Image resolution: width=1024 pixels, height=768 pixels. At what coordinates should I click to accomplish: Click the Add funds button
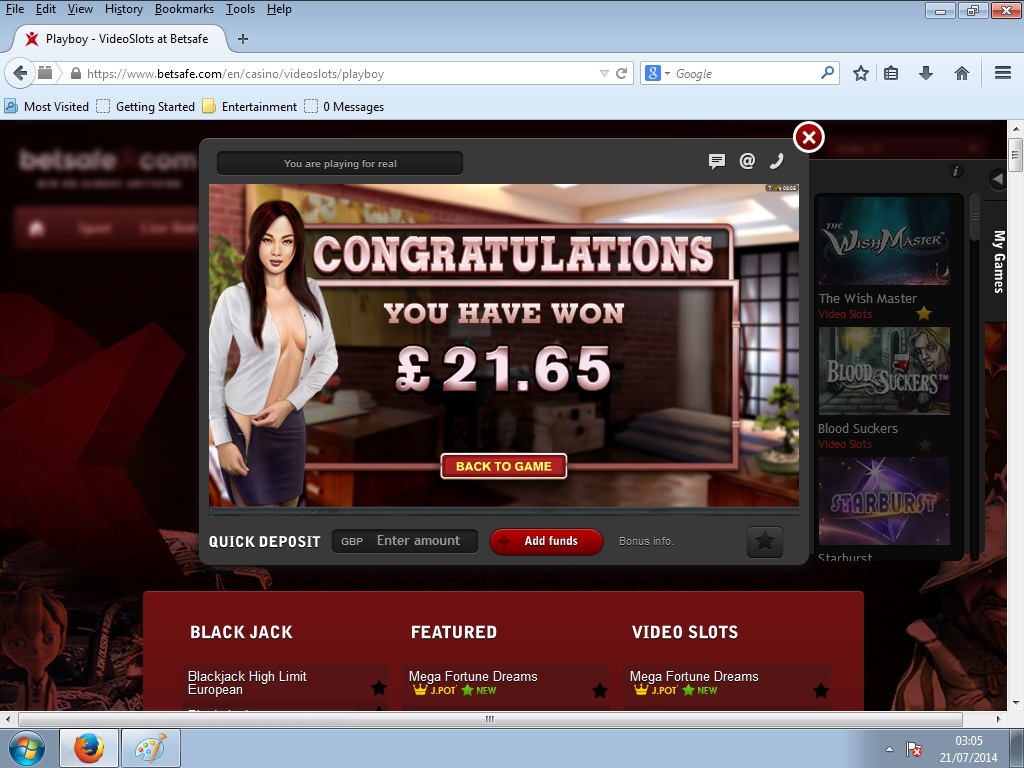(x=546, y=541)
